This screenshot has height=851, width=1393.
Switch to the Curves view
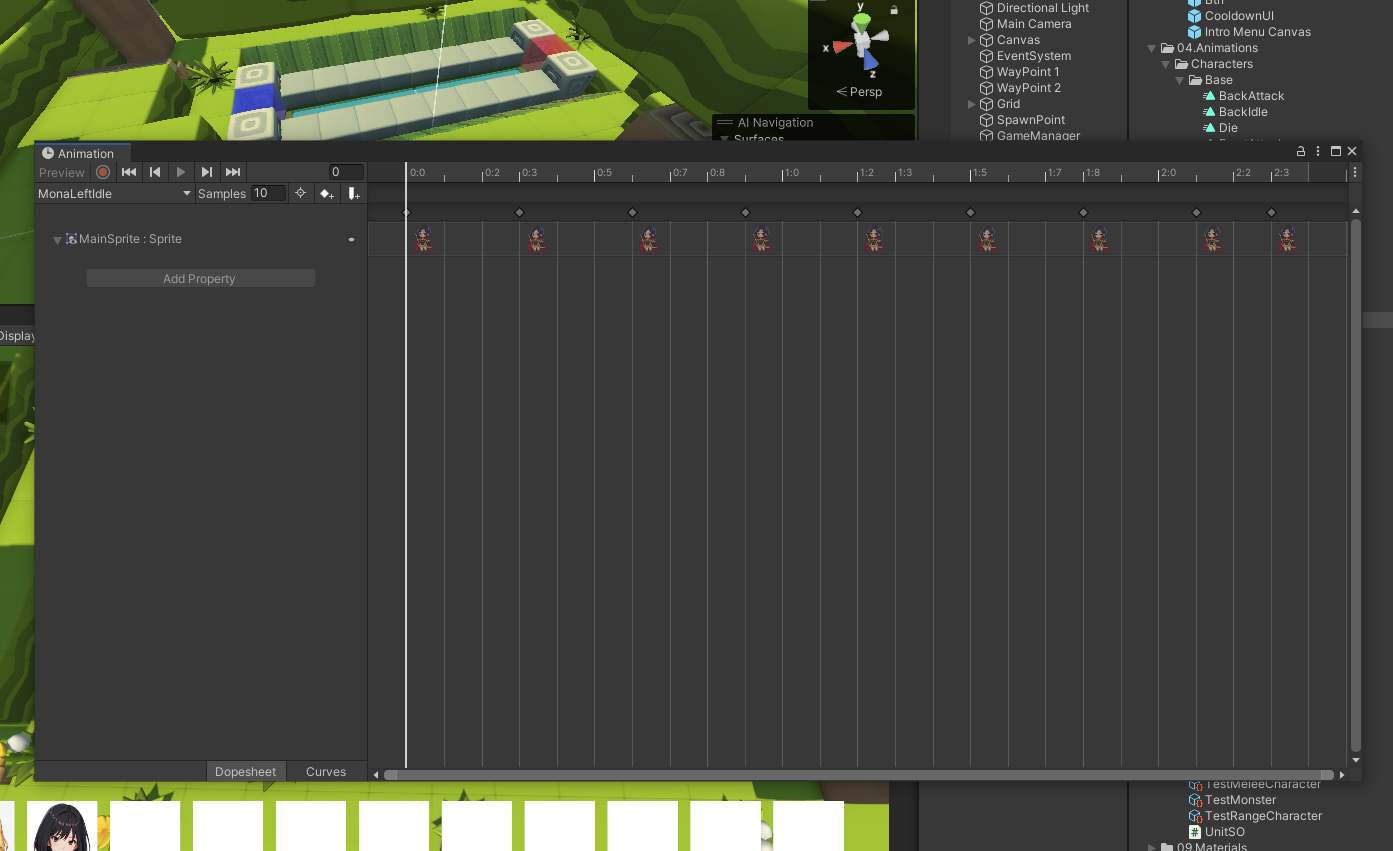326,771
